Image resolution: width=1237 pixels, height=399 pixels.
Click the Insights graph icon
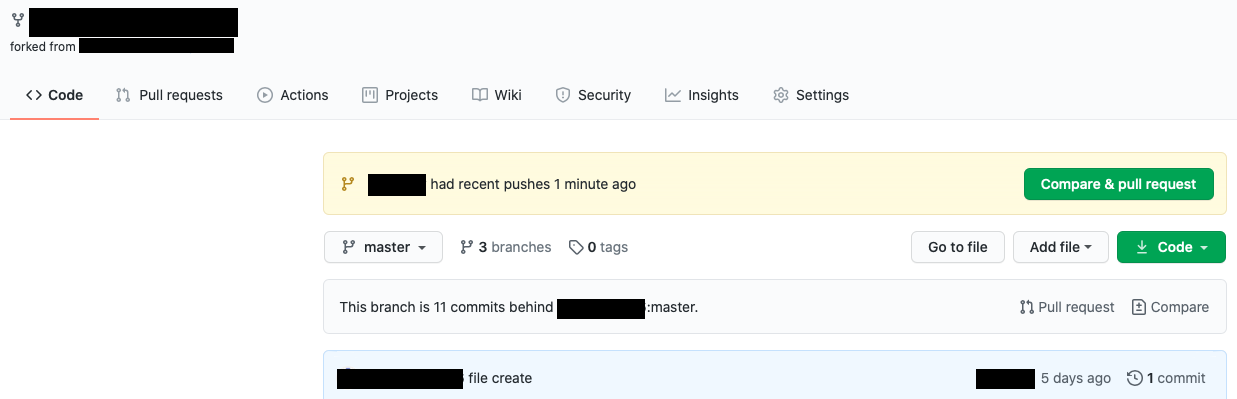[x=673, y=95]
